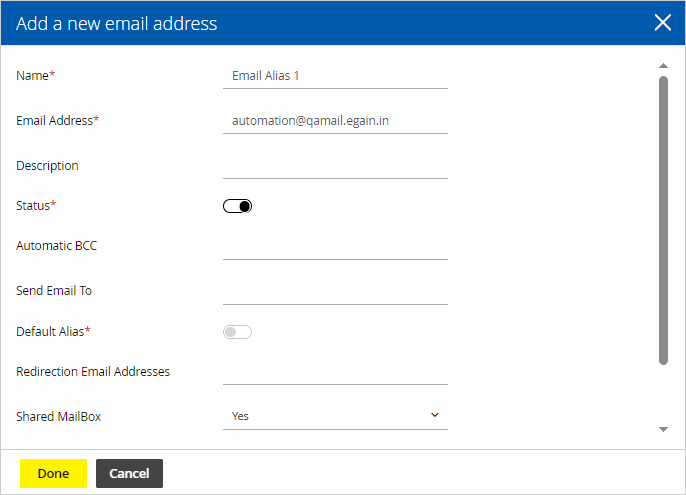This screenshot has width=686, height=495.
Task: Click the chevron arrow beside Yes
Action: 434,415
